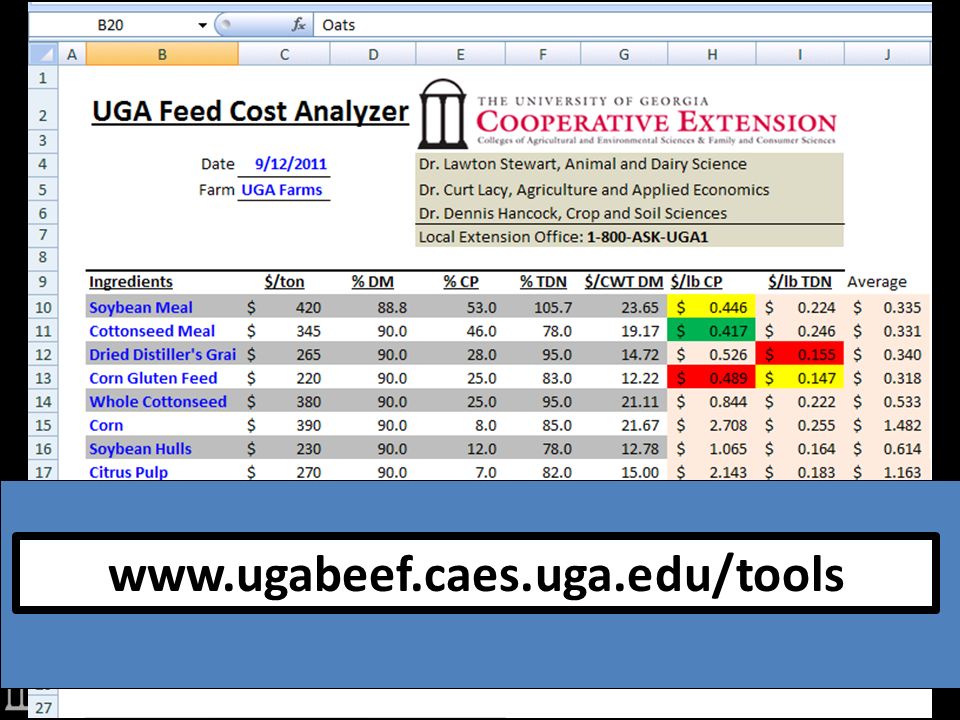
Task: Click the Select All corner button
Action: coord(43,54)
